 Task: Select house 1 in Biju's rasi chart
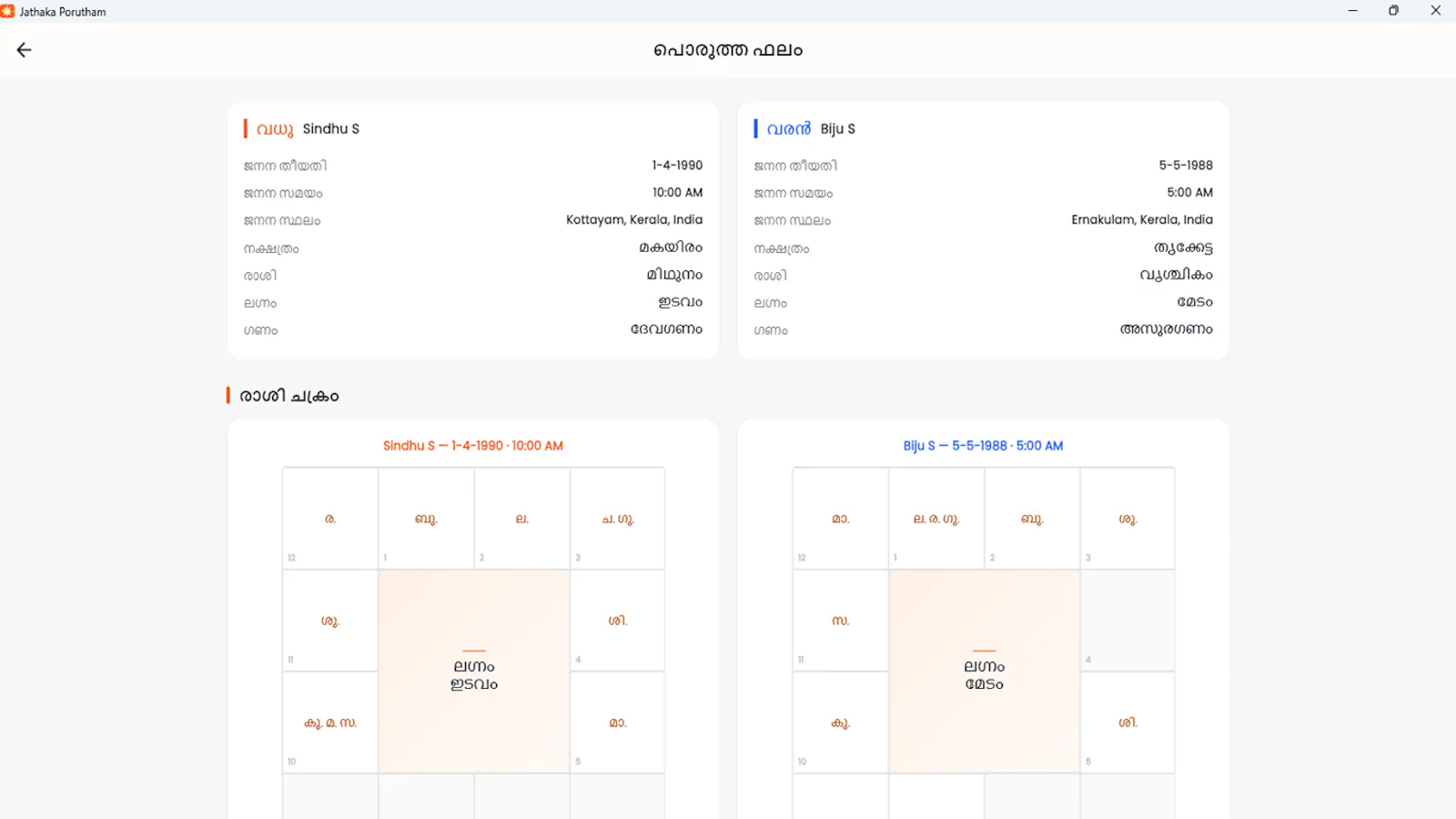[936, 519]
